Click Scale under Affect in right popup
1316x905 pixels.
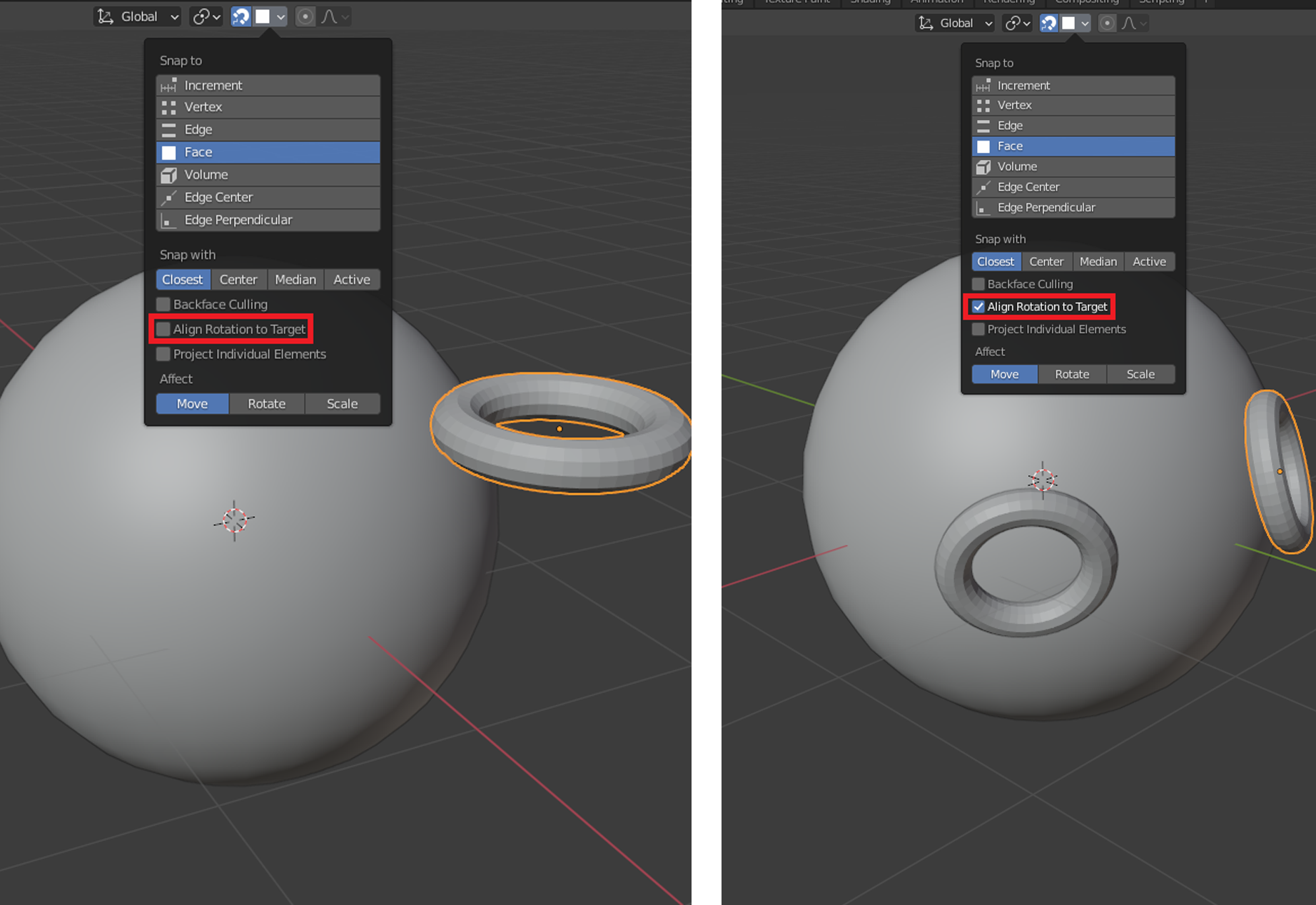coord(1140,375)
